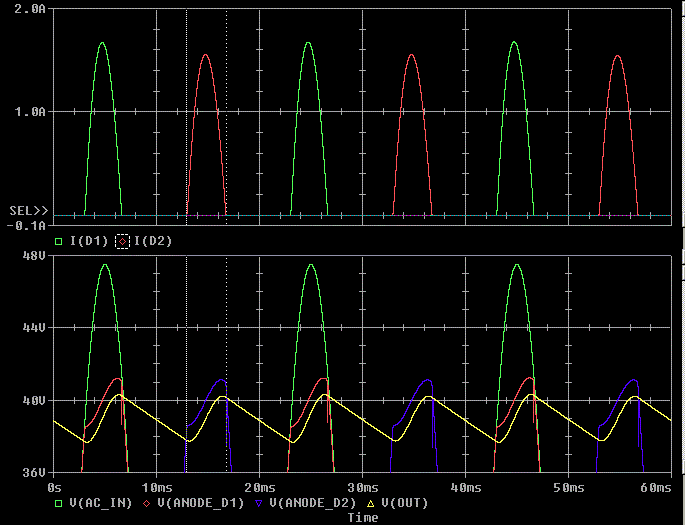Click the 40V label on the voltage axis
The width and height of the screenshot is (685, 525).
click(x=34, y=400)
